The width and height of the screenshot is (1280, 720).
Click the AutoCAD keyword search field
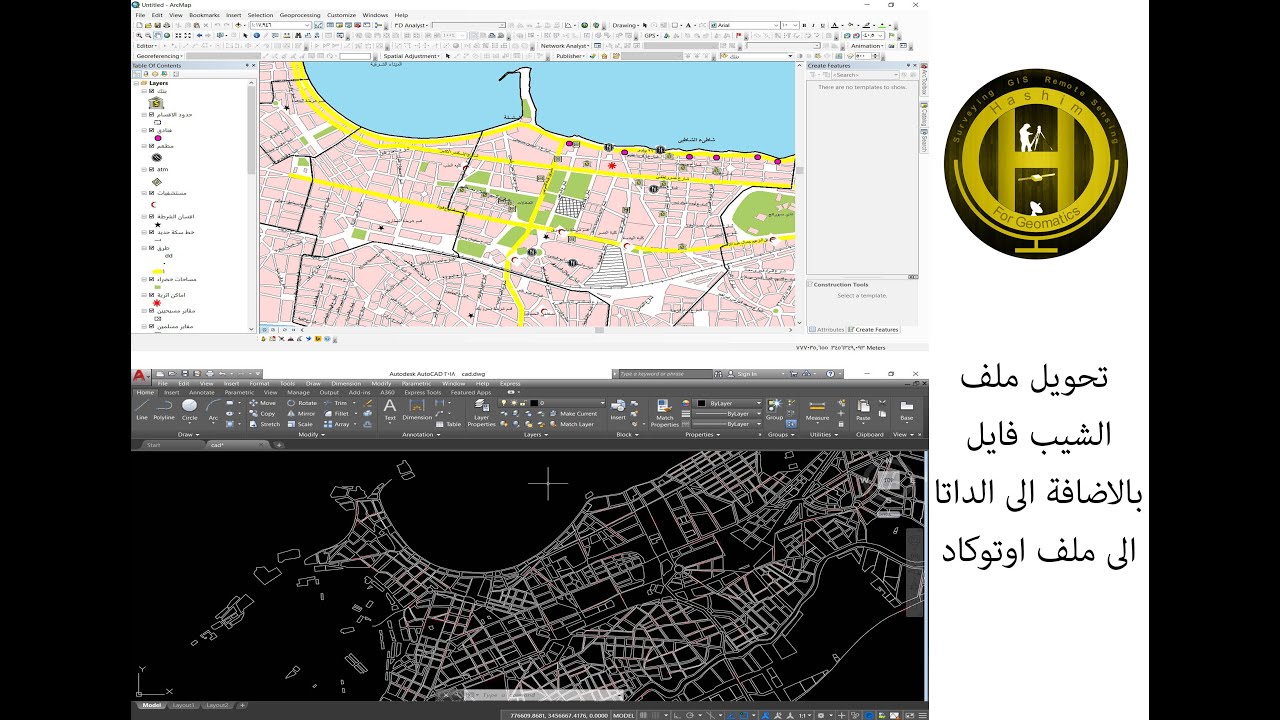[666, 374]
